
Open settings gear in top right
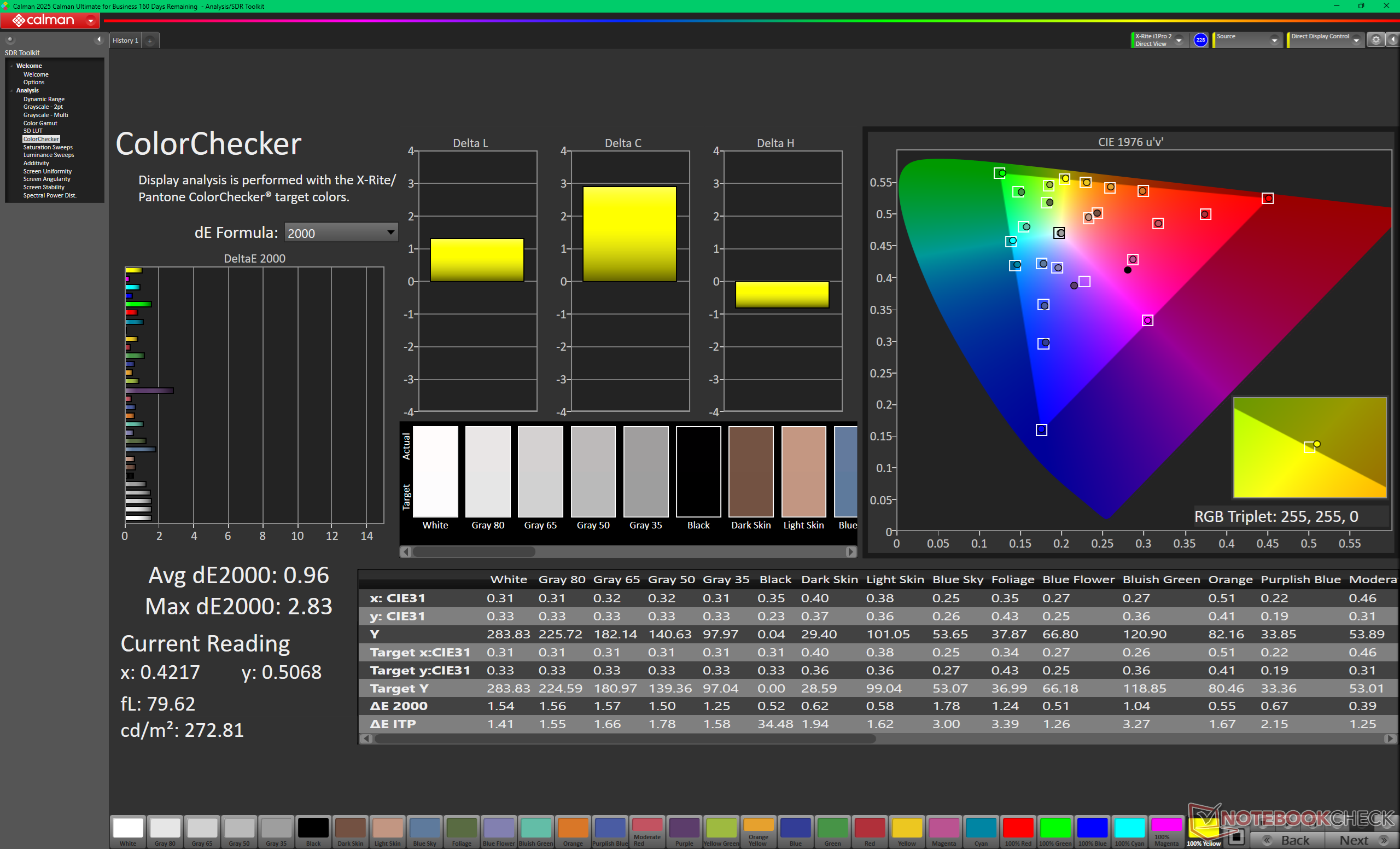click(x=1375, y=40)
